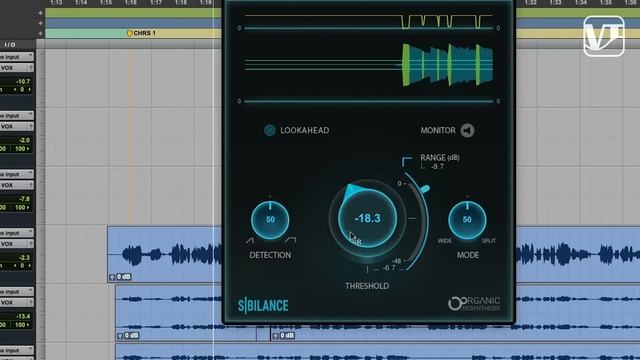Select the upper vocal audio clip waveform
640x360 pixels.
(165, 254)
